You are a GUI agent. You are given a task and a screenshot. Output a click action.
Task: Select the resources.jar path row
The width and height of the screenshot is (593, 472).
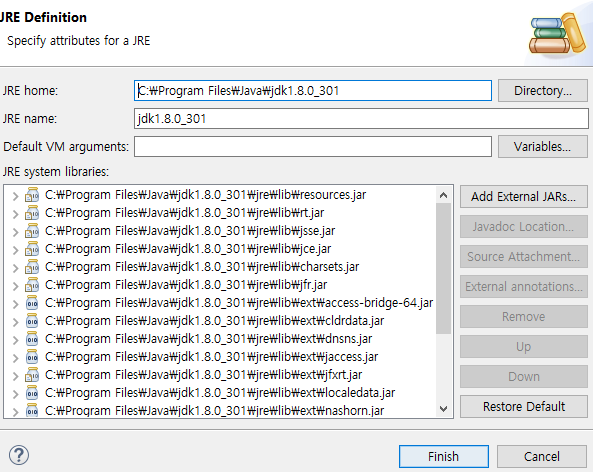pyautogui.click(x=205, y=195)
